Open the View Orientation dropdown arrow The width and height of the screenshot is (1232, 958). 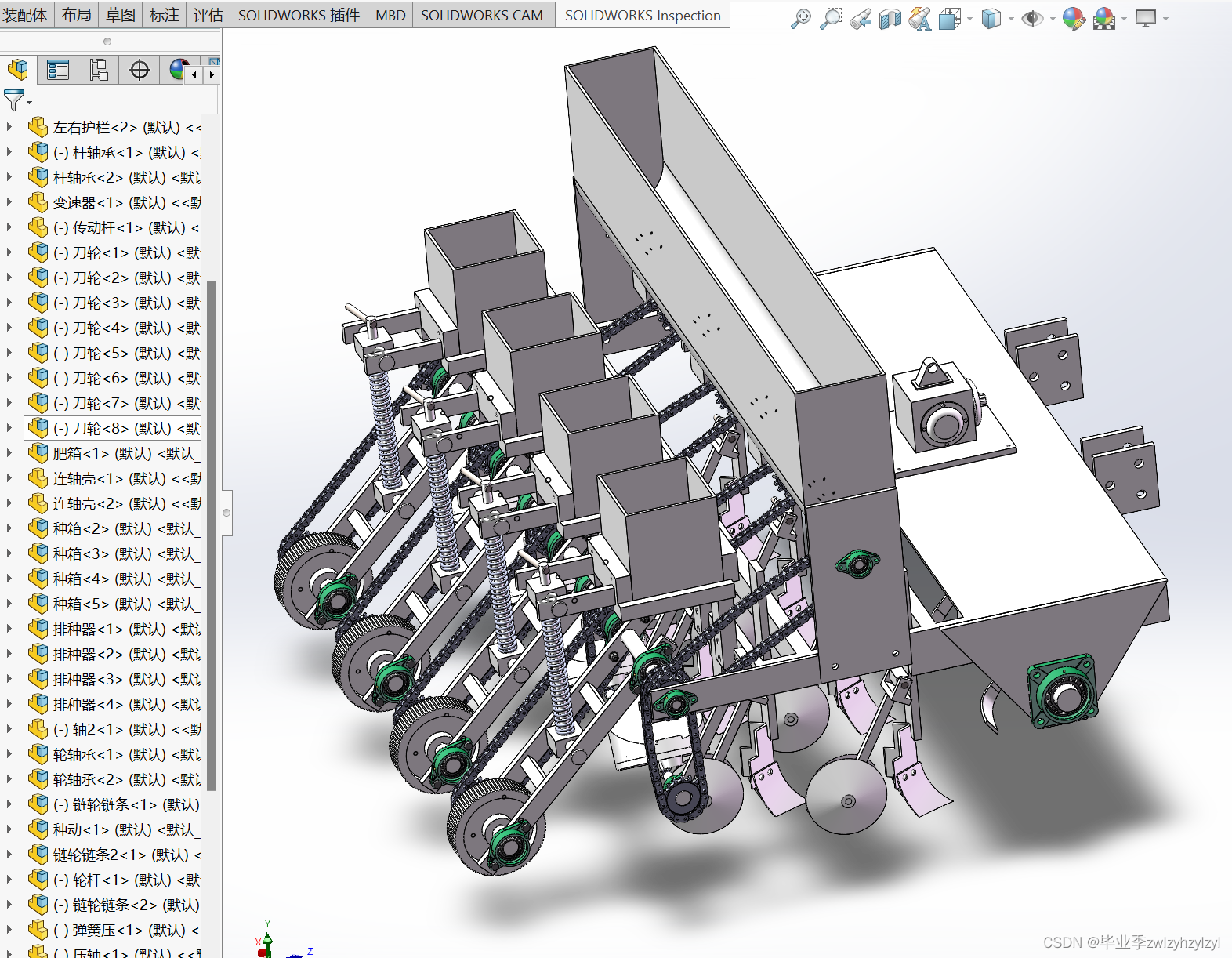click(970, 19)
